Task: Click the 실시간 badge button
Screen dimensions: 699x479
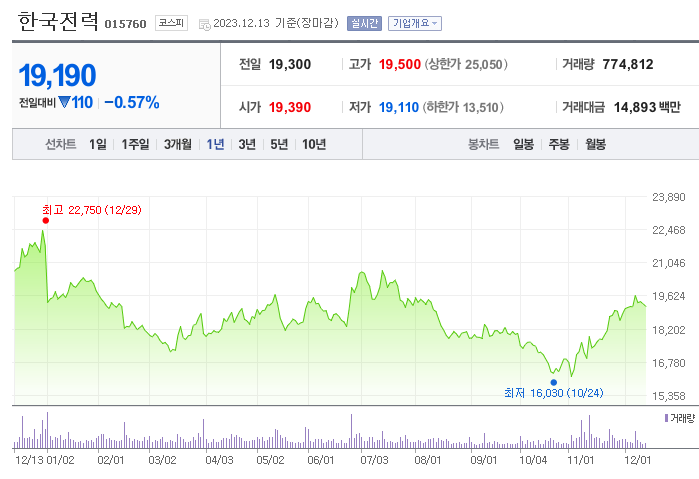Action: tap(364, 23)
